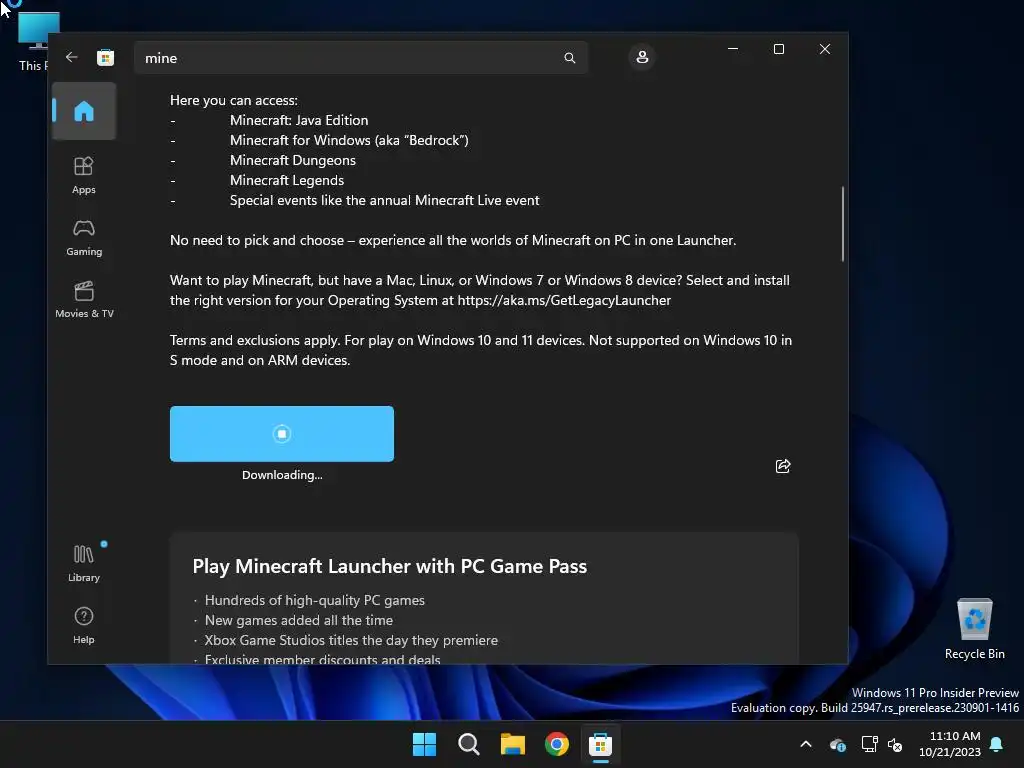Open the notification bell icon

(997, 744)
